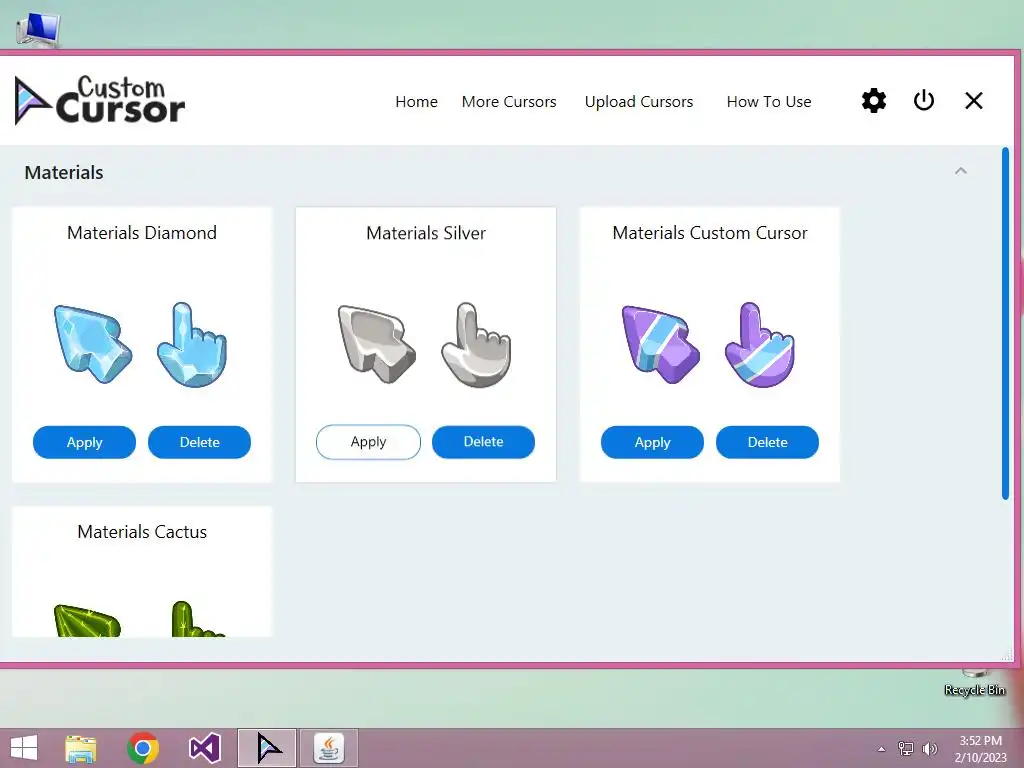The image size is (1024, 768).
Task: Open File Explorer from the taskbar
Action: pyautogui.click(x=81, y=748)
